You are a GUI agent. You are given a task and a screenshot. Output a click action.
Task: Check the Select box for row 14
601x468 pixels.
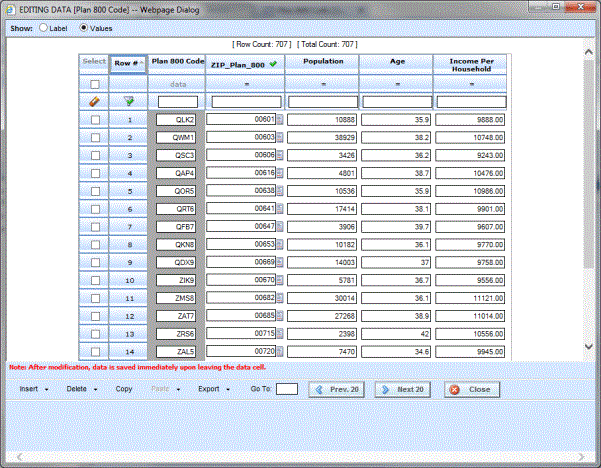tap(95, 351)
